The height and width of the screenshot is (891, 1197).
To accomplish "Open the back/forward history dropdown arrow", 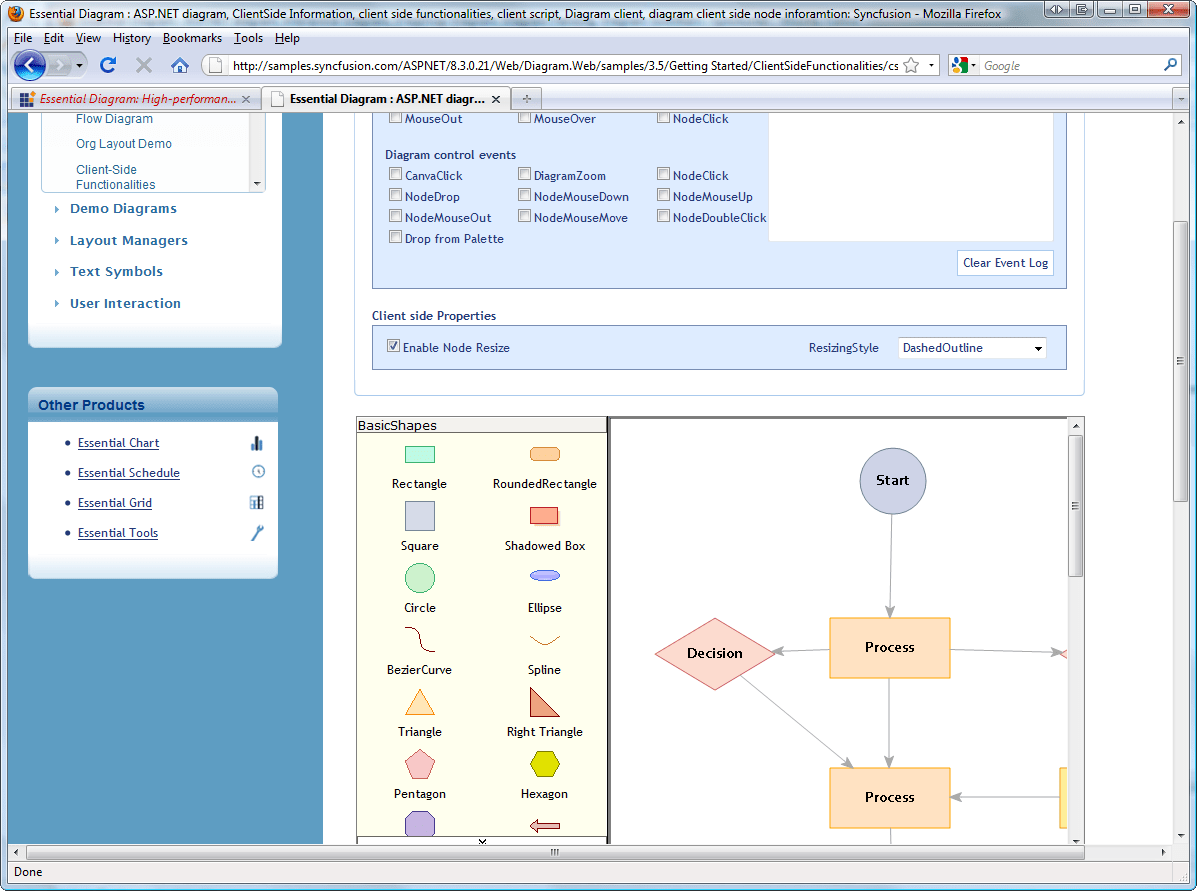I will pyautogui.click(x=79, y=66).
